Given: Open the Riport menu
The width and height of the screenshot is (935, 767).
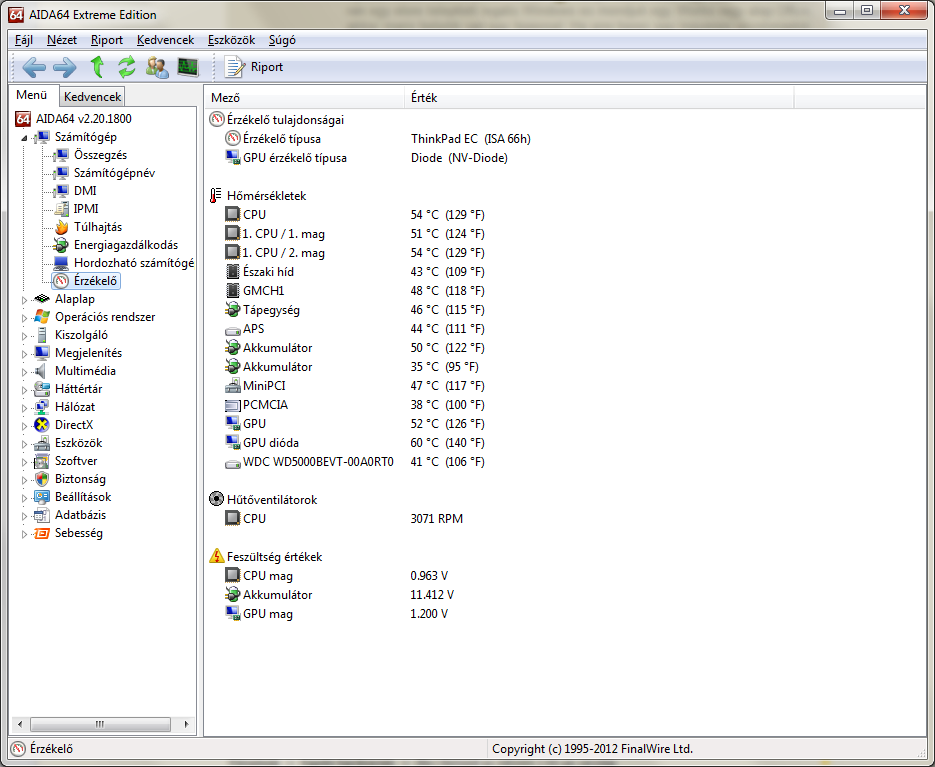Looking at the screenshot, I should coord(107,40).
